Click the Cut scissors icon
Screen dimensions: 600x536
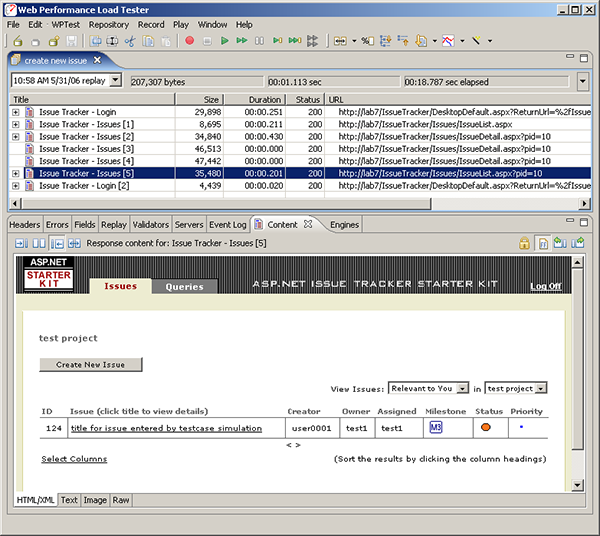(130, 41)
